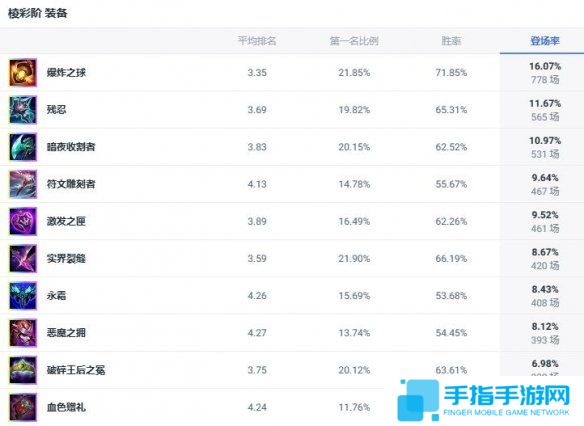Open the 爆炸之球 item name link
The width and height of the screenshot is (584, 426).
click(x=66, y=72)
